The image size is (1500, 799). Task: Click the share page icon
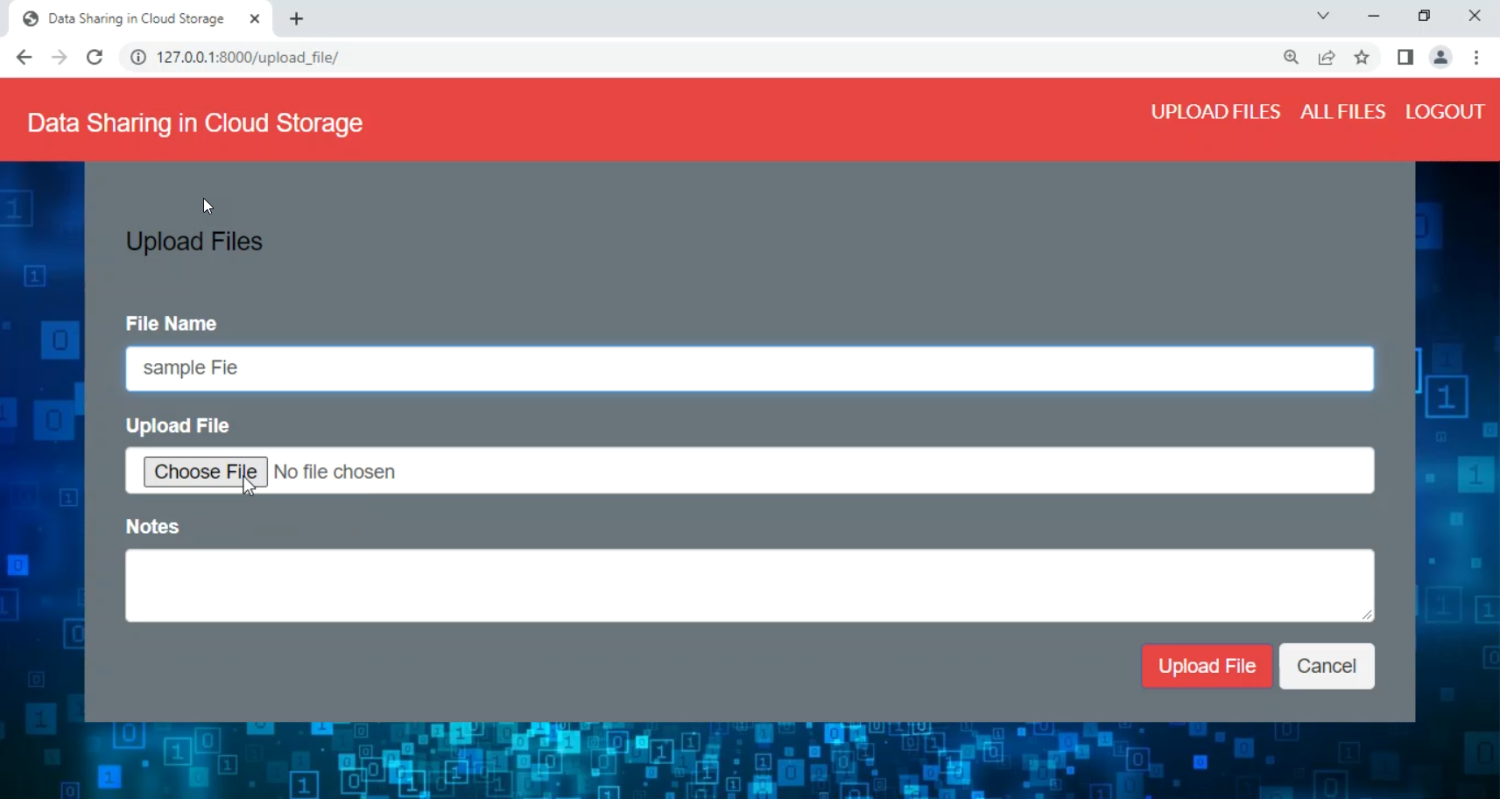pos(1326,57)
